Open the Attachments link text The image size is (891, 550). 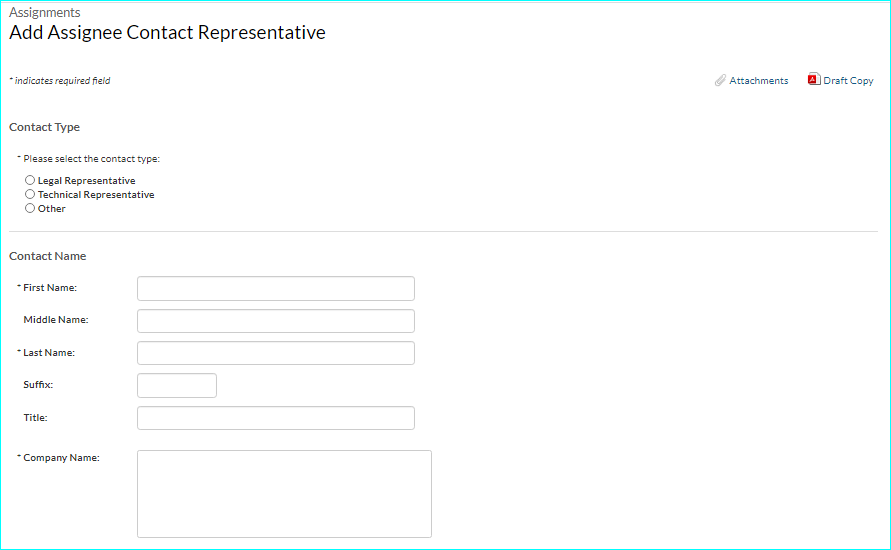click(758, 81)
